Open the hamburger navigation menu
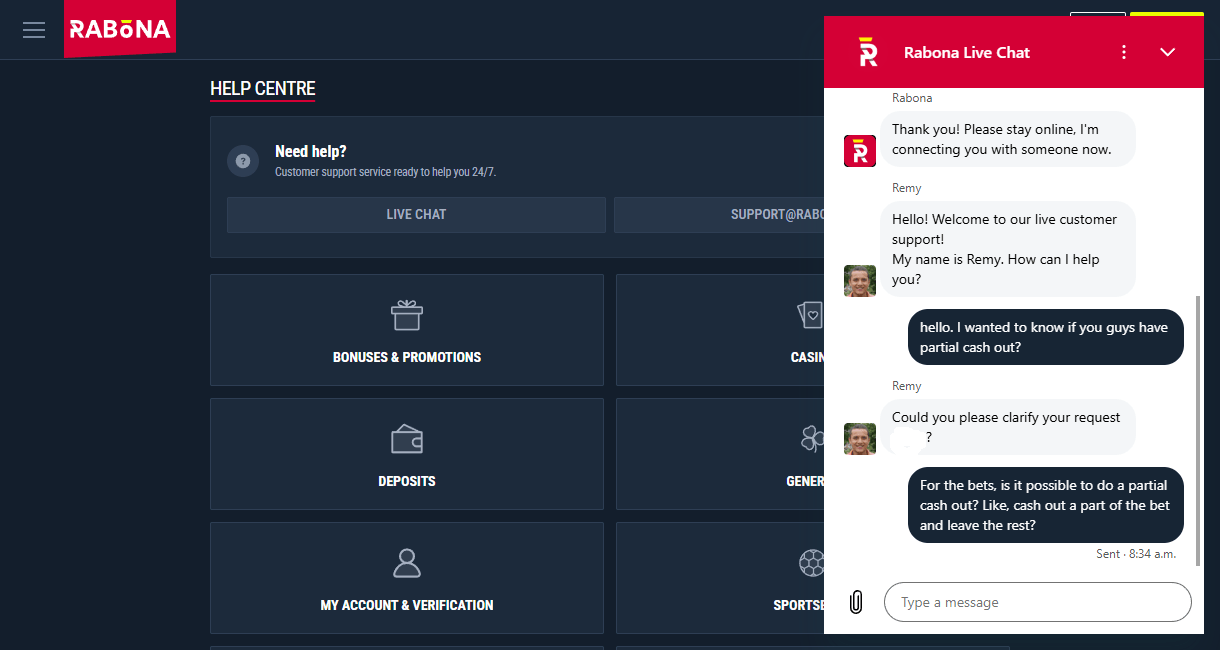Screen dimensions: 1220x650 tap(34, 30)
